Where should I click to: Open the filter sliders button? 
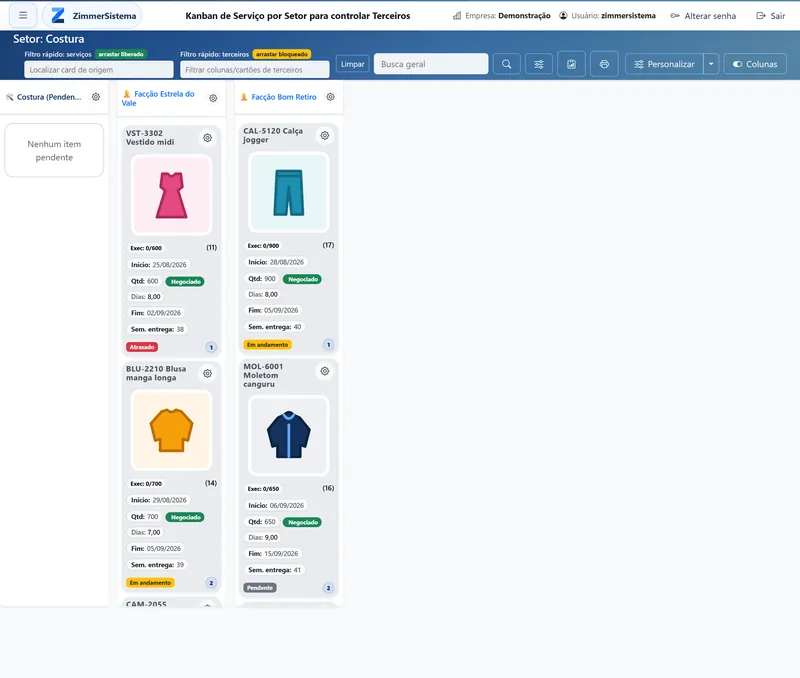click(x=539, y=64)
